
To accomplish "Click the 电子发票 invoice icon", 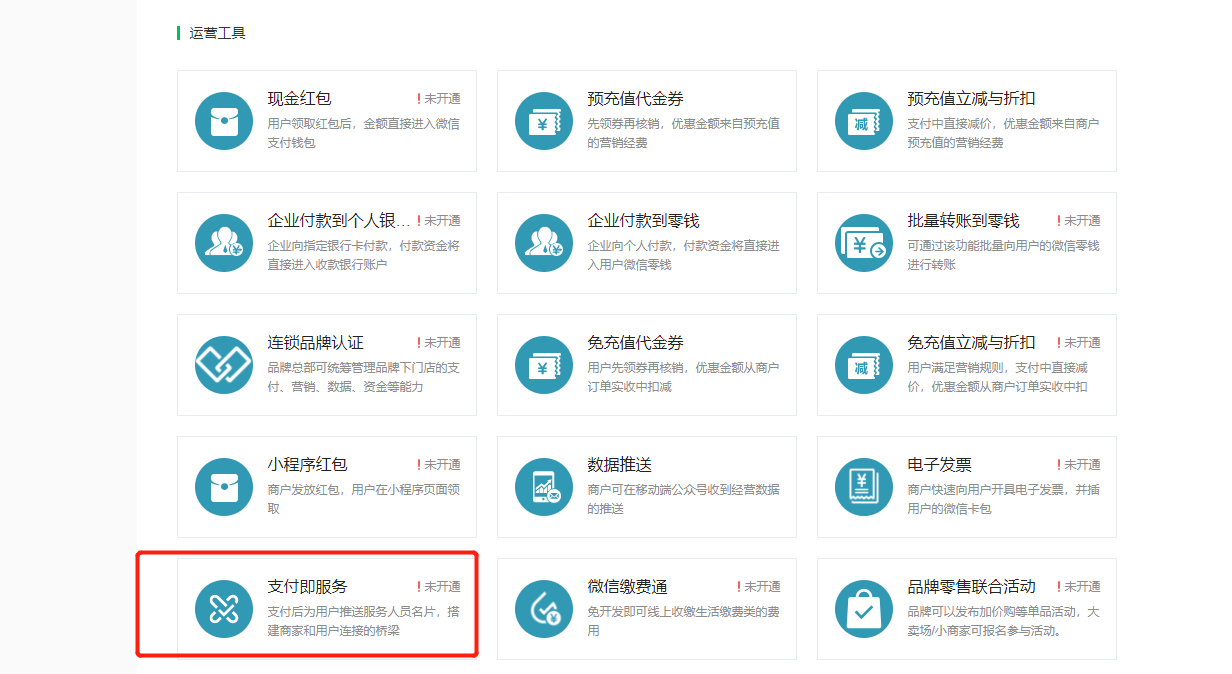I will coord(864,487).
